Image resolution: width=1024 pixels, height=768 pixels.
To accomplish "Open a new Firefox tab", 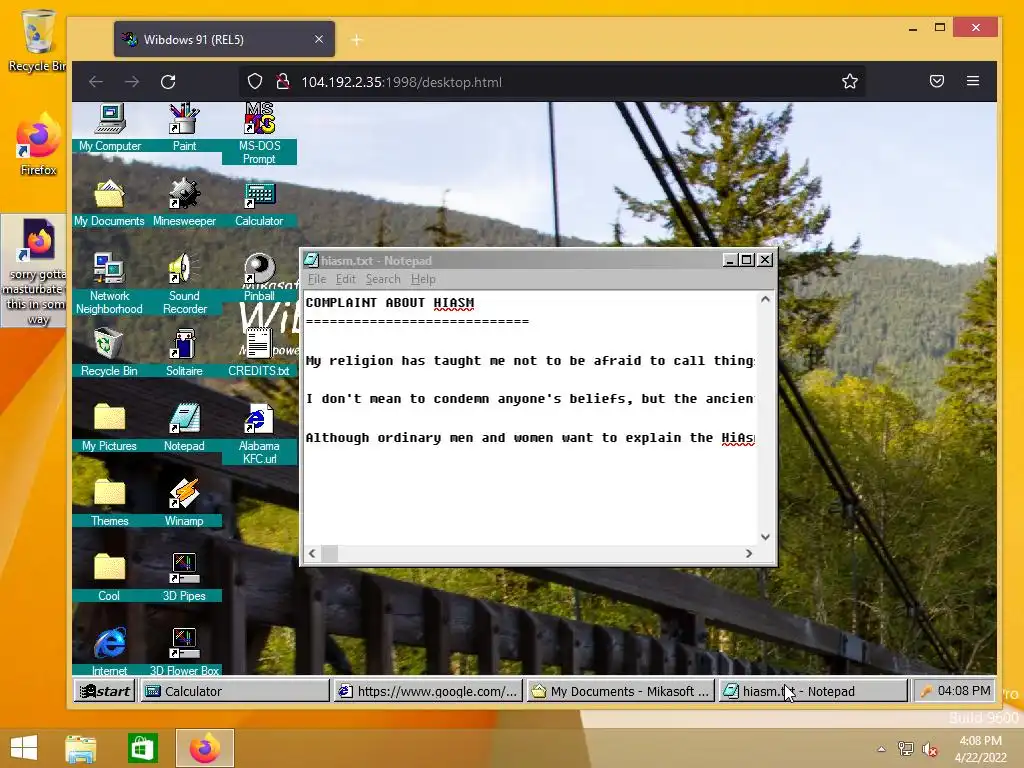I will (357, 40).
